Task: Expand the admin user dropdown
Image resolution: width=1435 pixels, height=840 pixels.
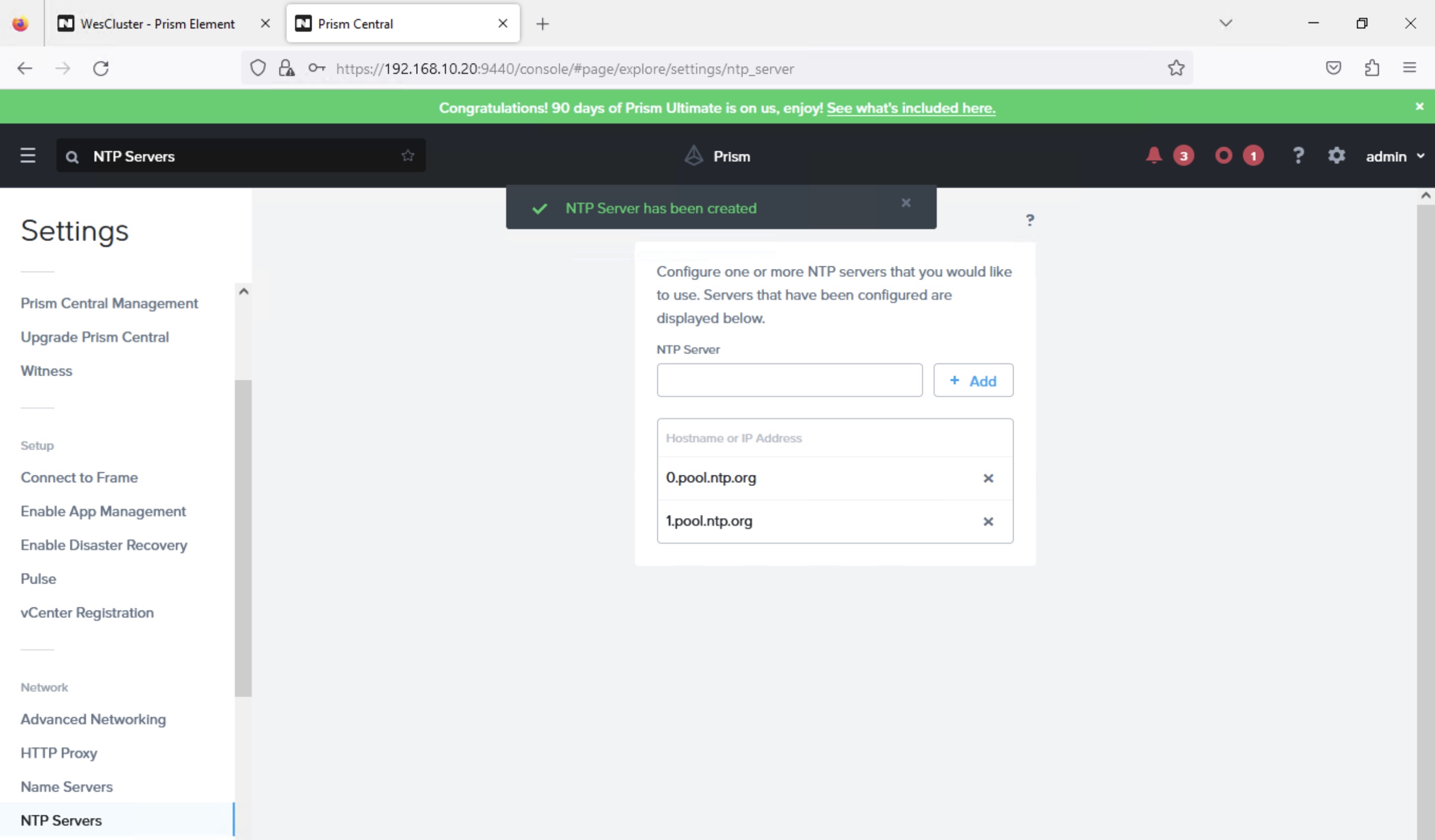Action: coord(1395,157)
